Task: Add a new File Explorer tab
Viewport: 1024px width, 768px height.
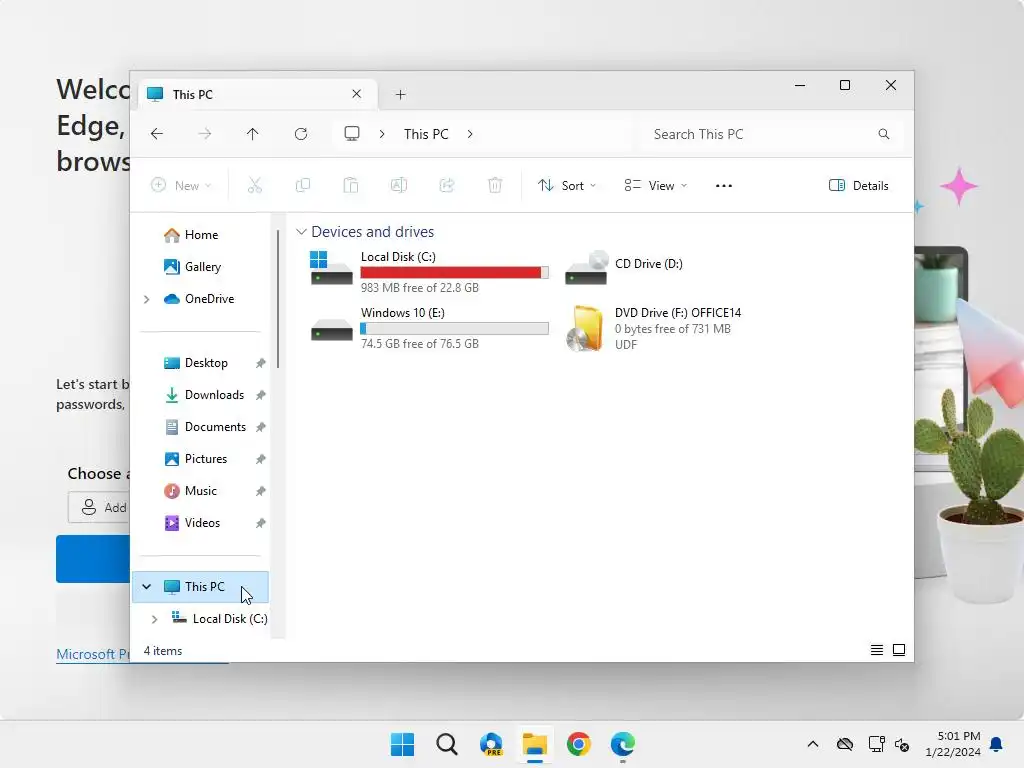Action: tap(400, 95)
